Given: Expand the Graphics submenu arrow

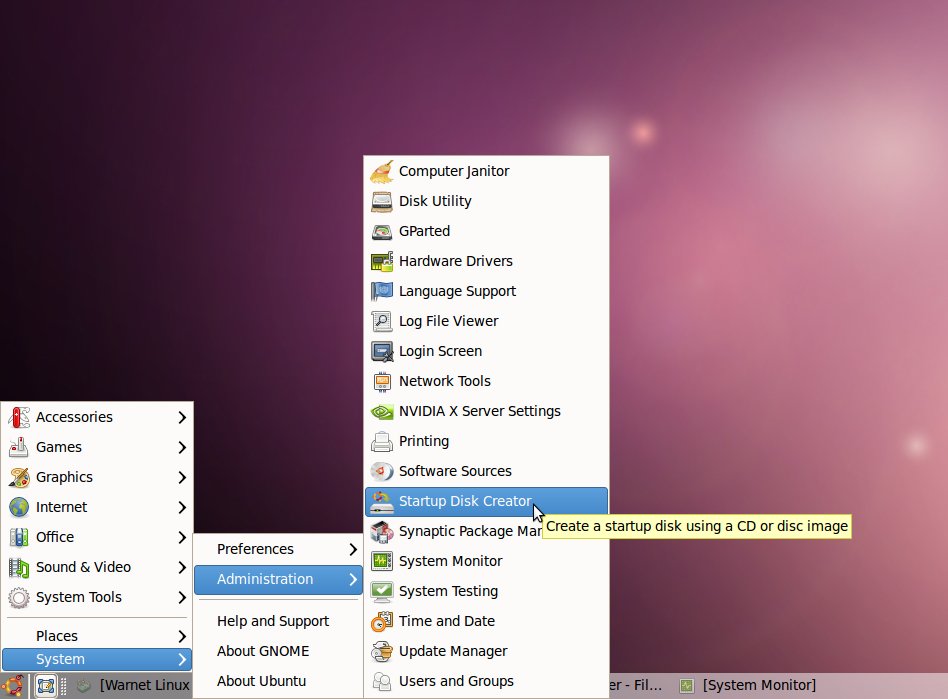Looking at the screenshot, I should point(182,477).
